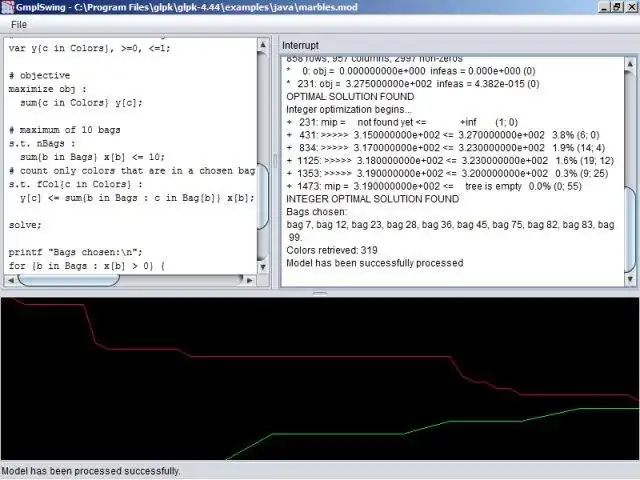Click the '# objective' comment line
640x480 pixels.
(39, 76)
